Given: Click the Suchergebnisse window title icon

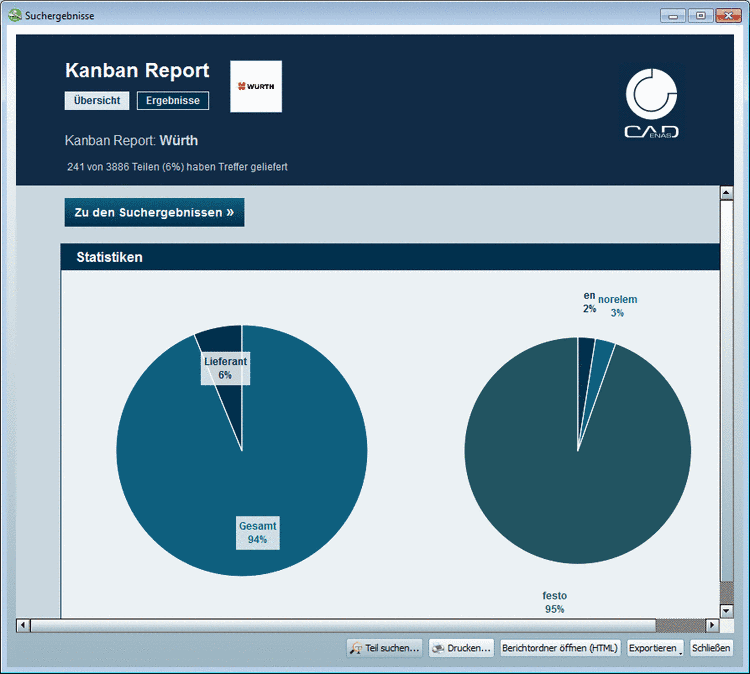Looking at the screenshot, I should (15, 15).
